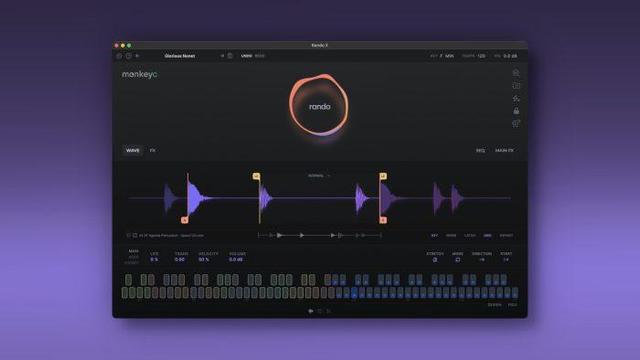The image size is (640, 360).
Task: Click the yellow marker on second waveform hit
Action: [x=256, y=176]
